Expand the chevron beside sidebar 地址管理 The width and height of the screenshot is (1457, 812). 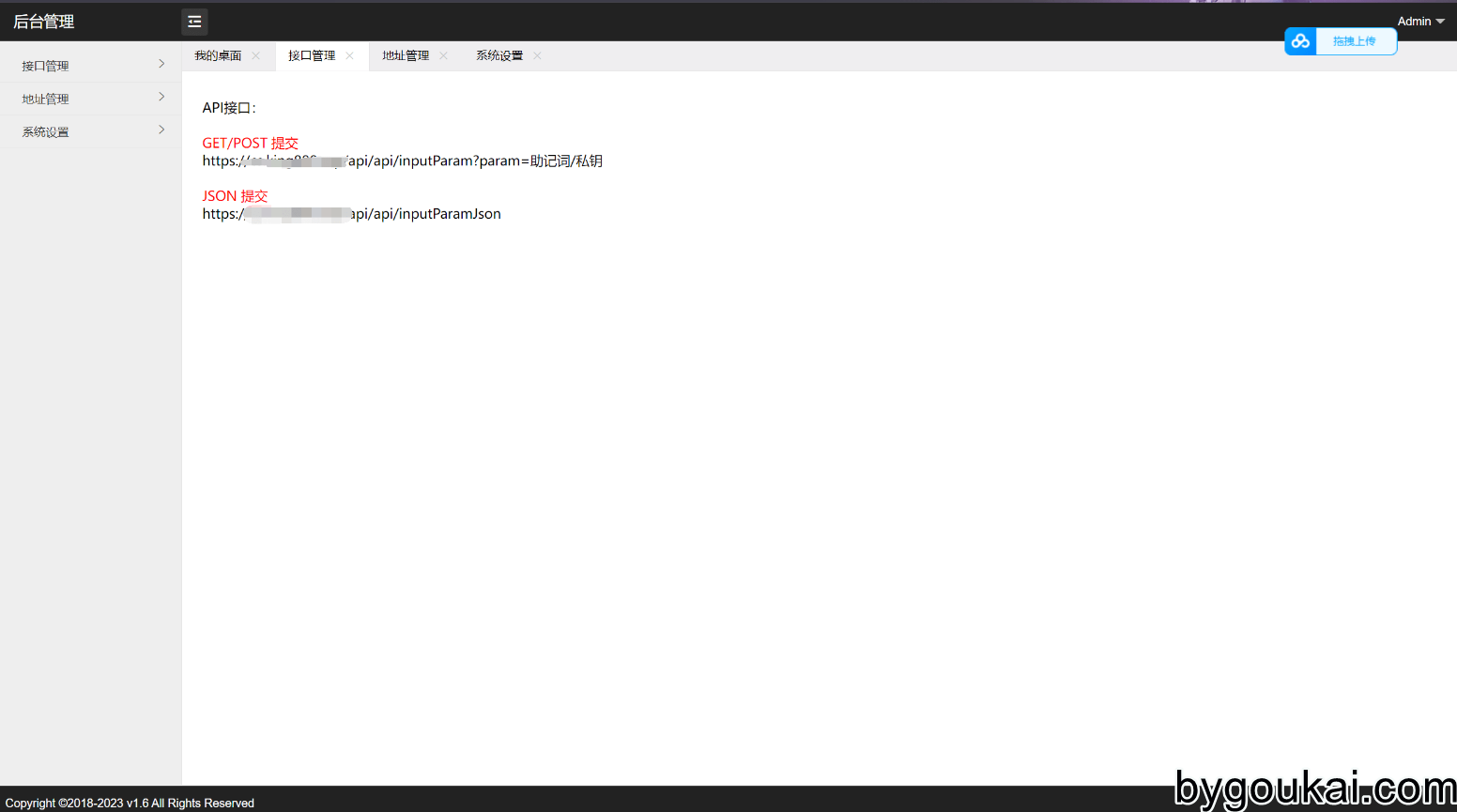click(161, 97)
